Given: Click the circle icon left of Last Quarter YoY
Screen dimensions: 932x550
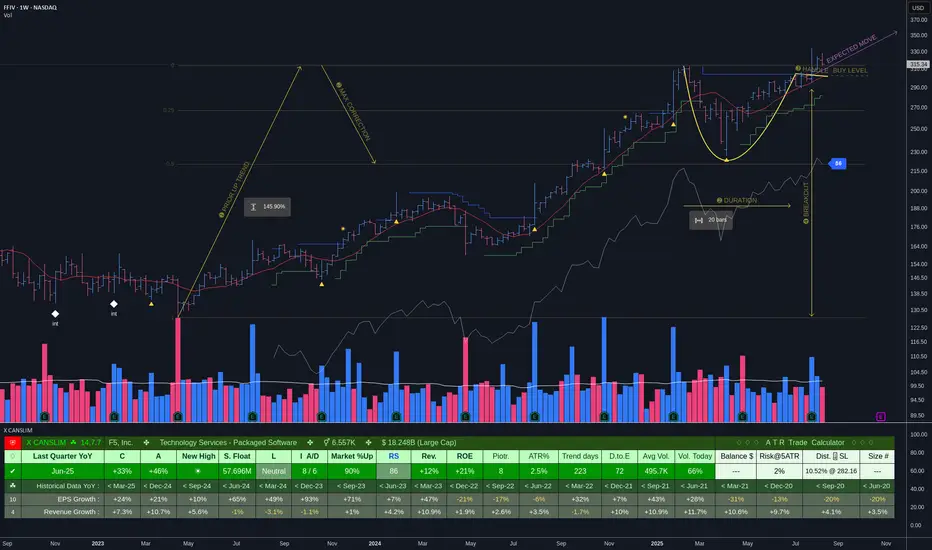Looking at the screenshot, I should pos(12,457).
